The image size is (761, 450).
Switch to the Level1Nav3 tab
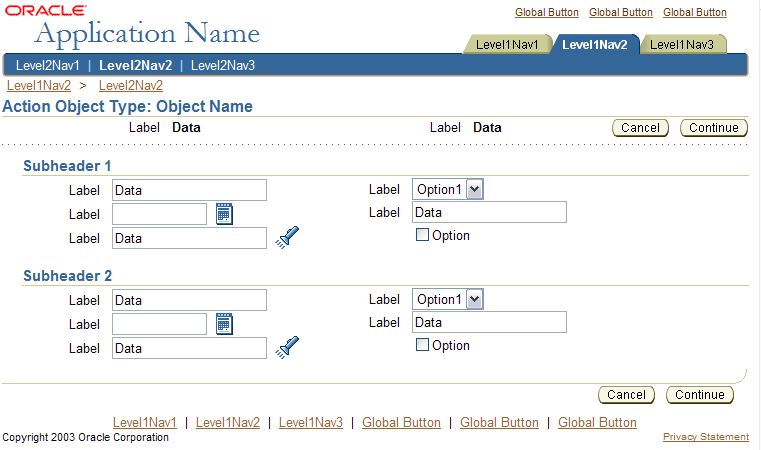(682, 45)
